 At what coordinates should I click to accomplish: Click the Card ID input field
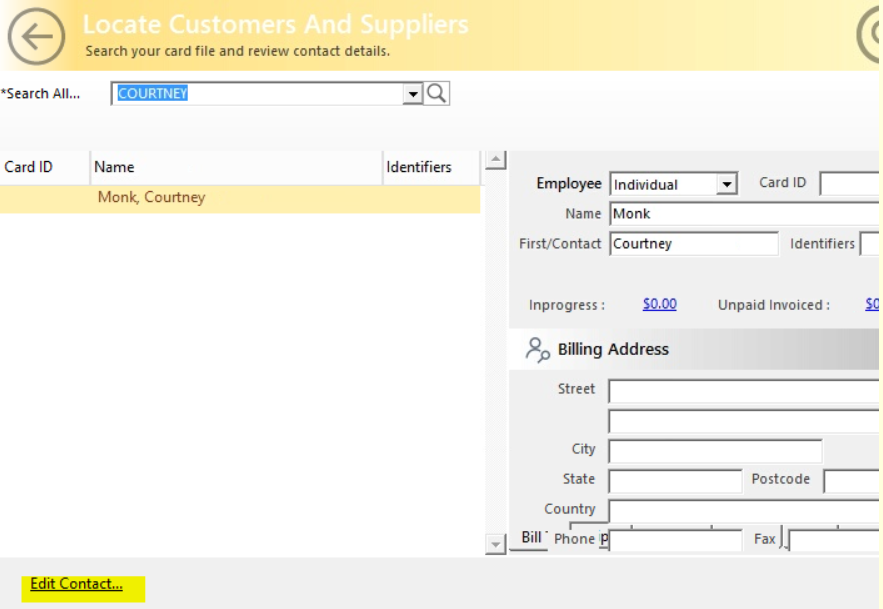coord(849,184)
